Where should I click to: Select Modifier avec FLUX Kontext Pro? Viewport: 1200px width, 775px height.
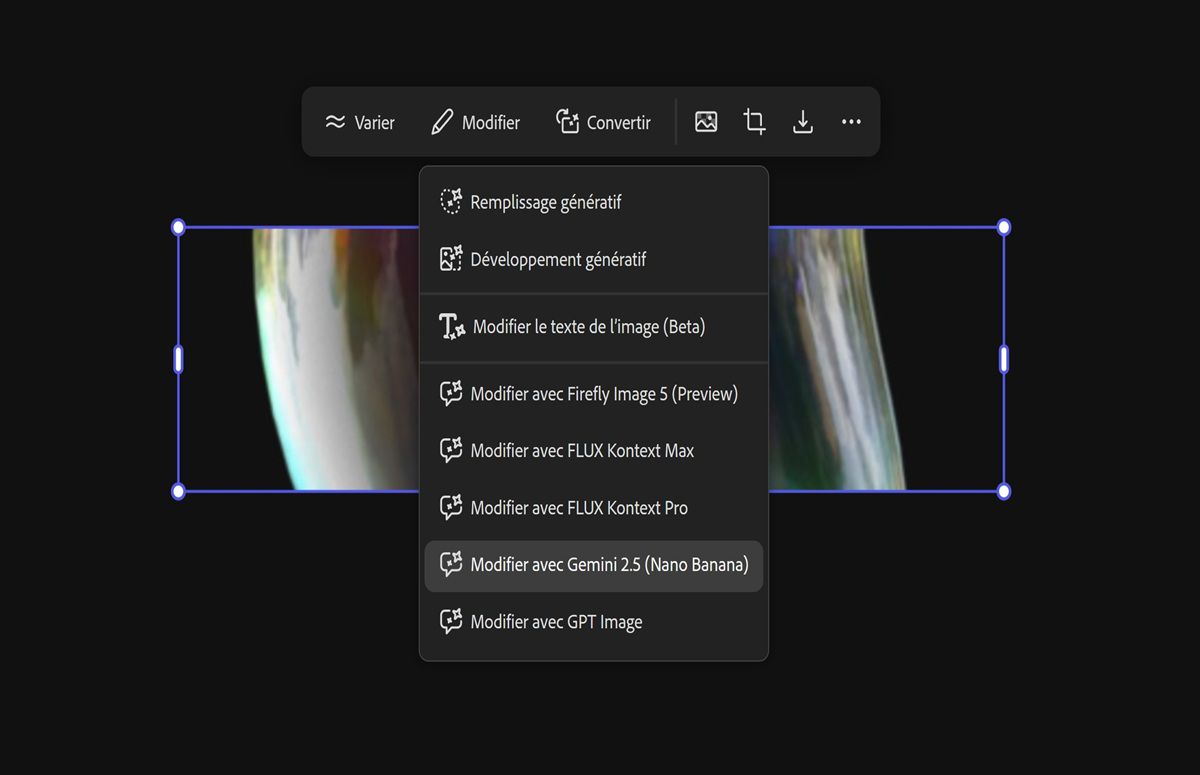[594, 508]
